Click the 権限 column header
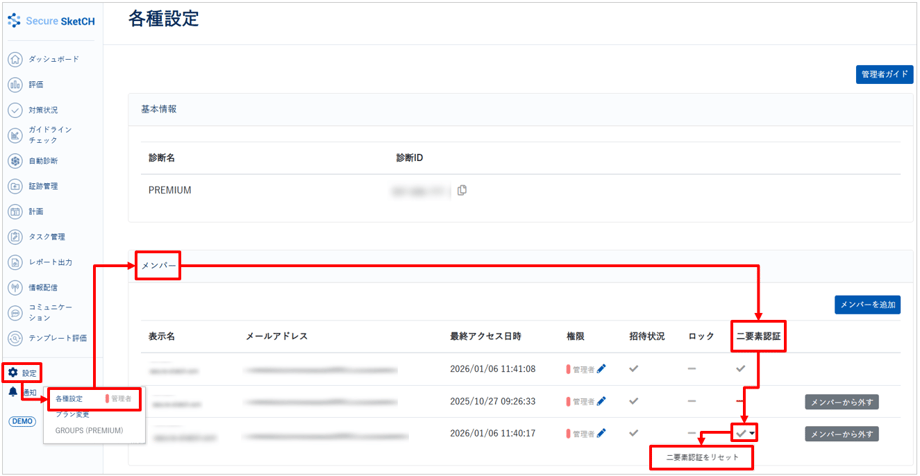The height and width of the screenshot is (476, 920). [574, 336]
